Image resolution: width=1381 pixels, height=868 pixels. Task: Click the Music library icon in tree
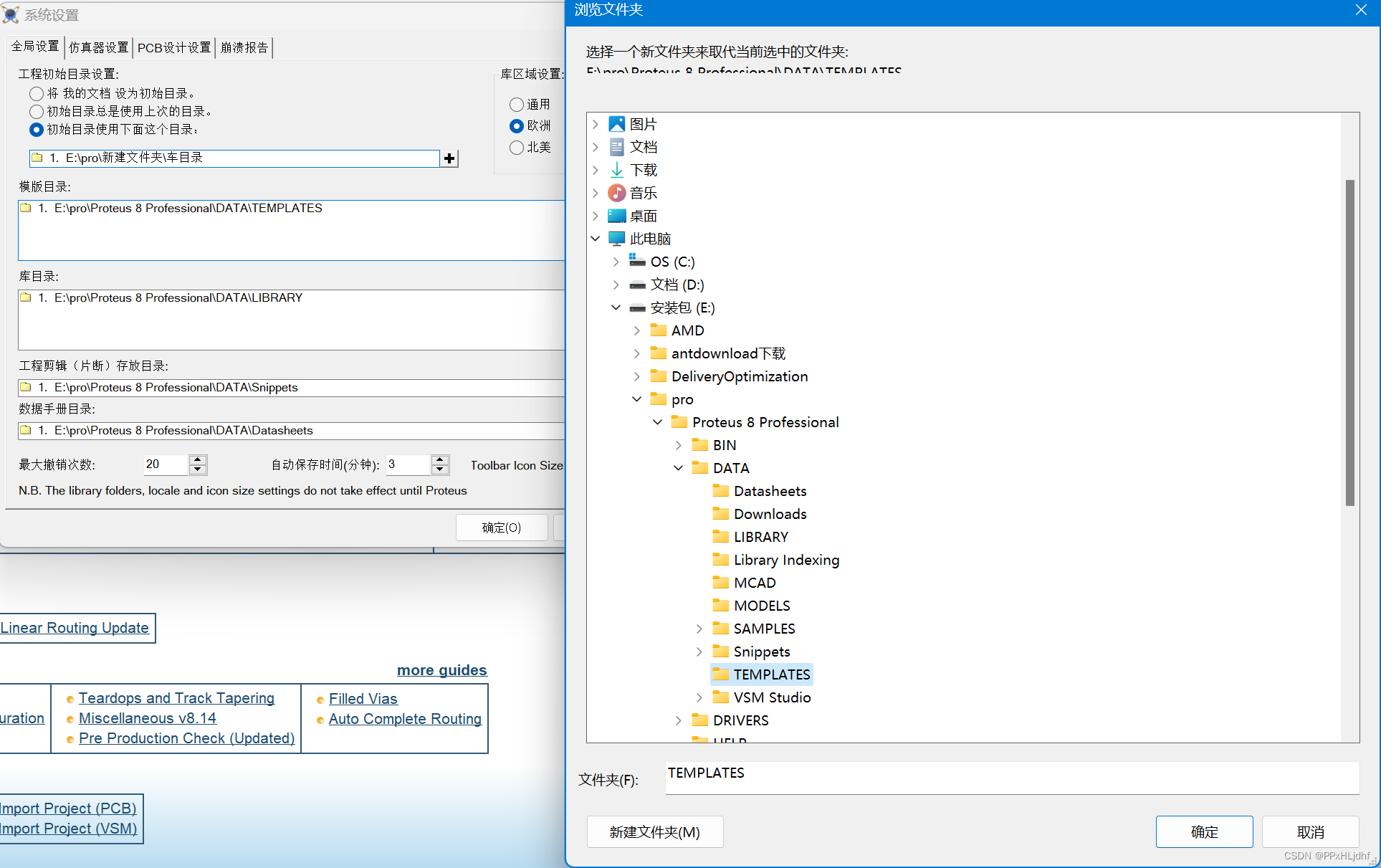(x=616, y=193)
